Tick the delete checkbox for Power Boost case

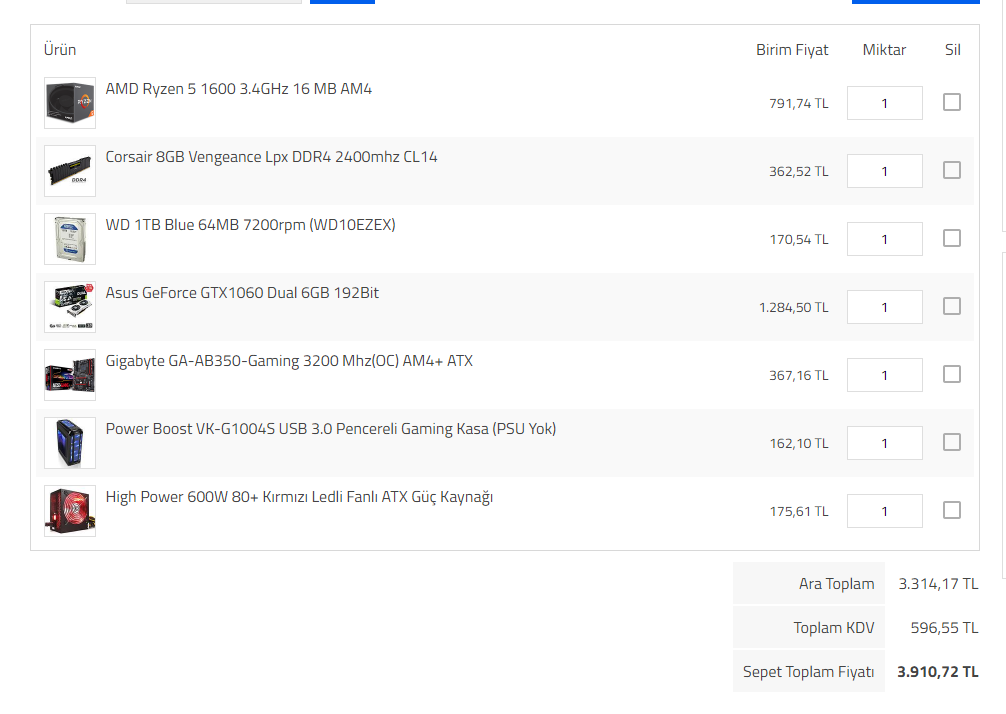pos(952,442)
